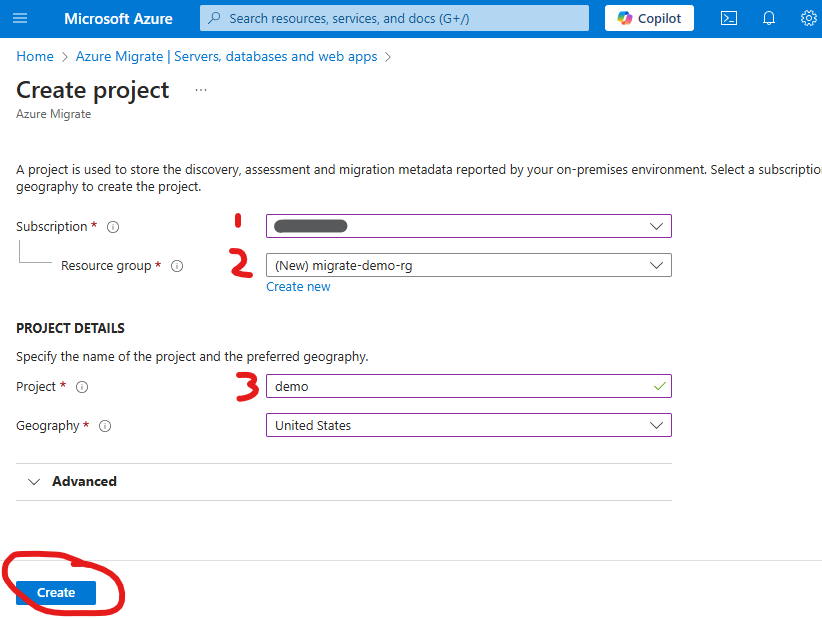The height and width of the screenshot is (618, 822).
Task: Open Cloud Shell from the top bar
Action: point(729,18)
